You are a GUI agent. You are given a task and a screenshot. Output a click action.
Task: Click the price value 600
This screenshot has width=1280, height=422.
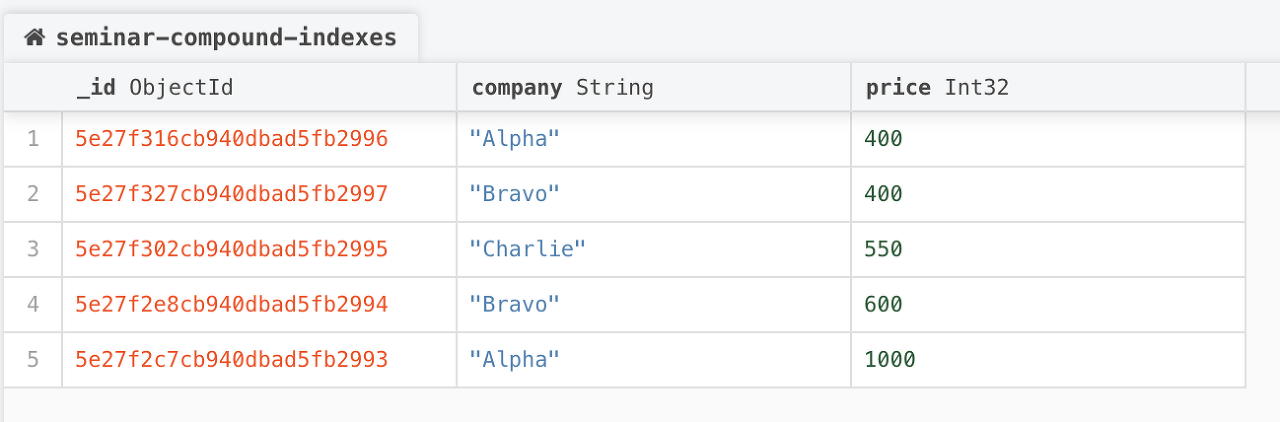(883, 304)
